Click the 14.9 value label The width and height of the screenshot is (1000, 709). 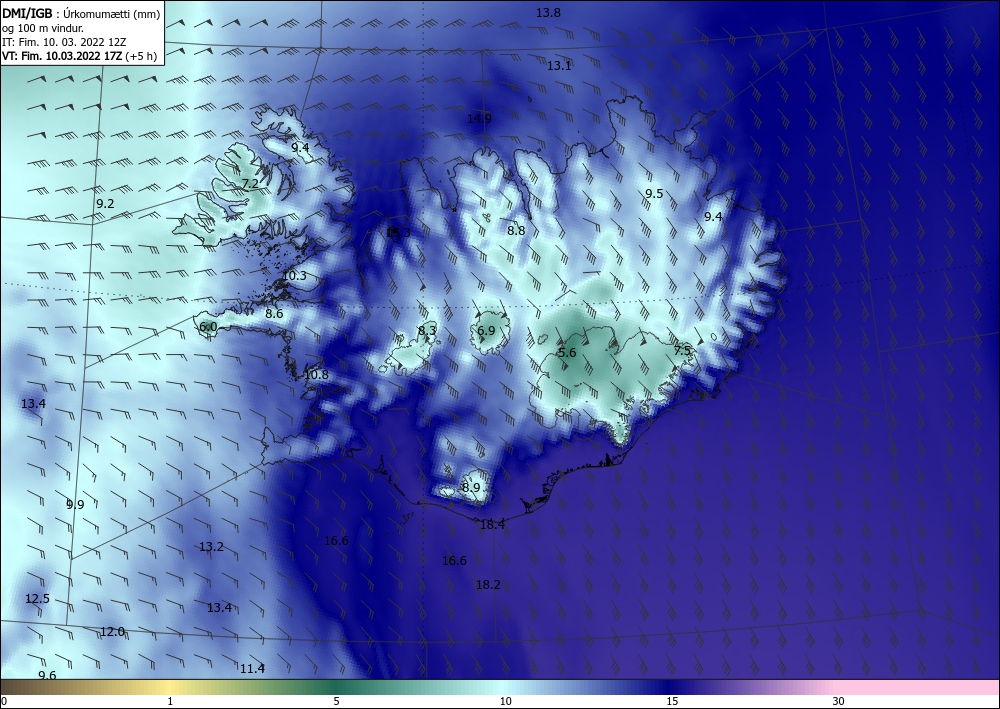[479, 118]
